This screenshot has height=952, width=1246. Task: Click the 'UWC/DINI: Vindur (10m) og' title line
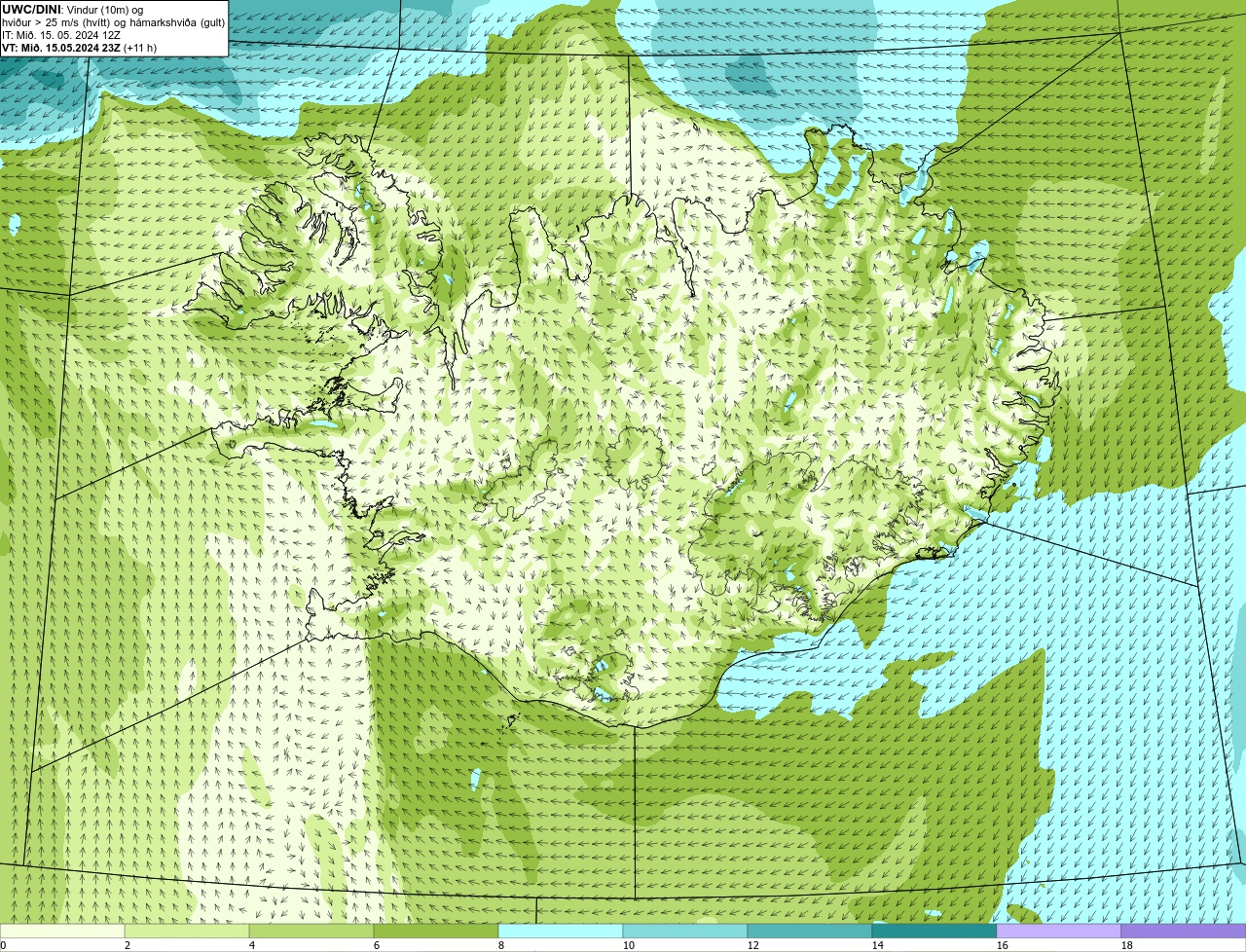[72, 10]
